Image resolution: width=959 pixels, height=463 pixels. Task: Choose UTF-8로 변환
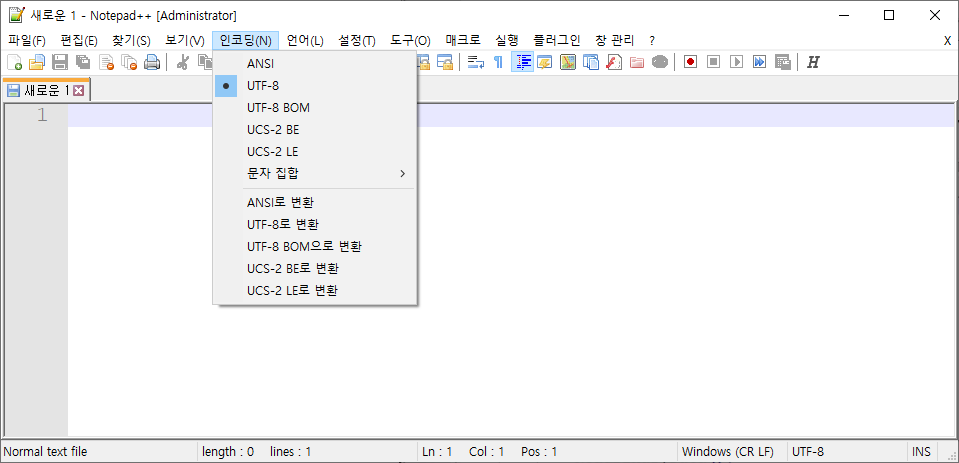tap(315, 224)
